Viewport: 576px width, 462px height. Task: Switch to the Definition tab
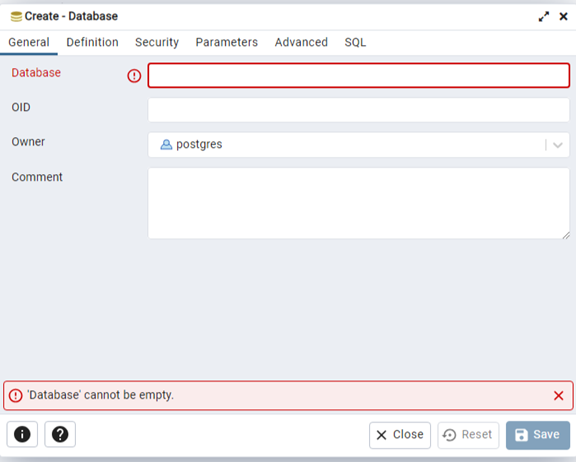point(92,42)
